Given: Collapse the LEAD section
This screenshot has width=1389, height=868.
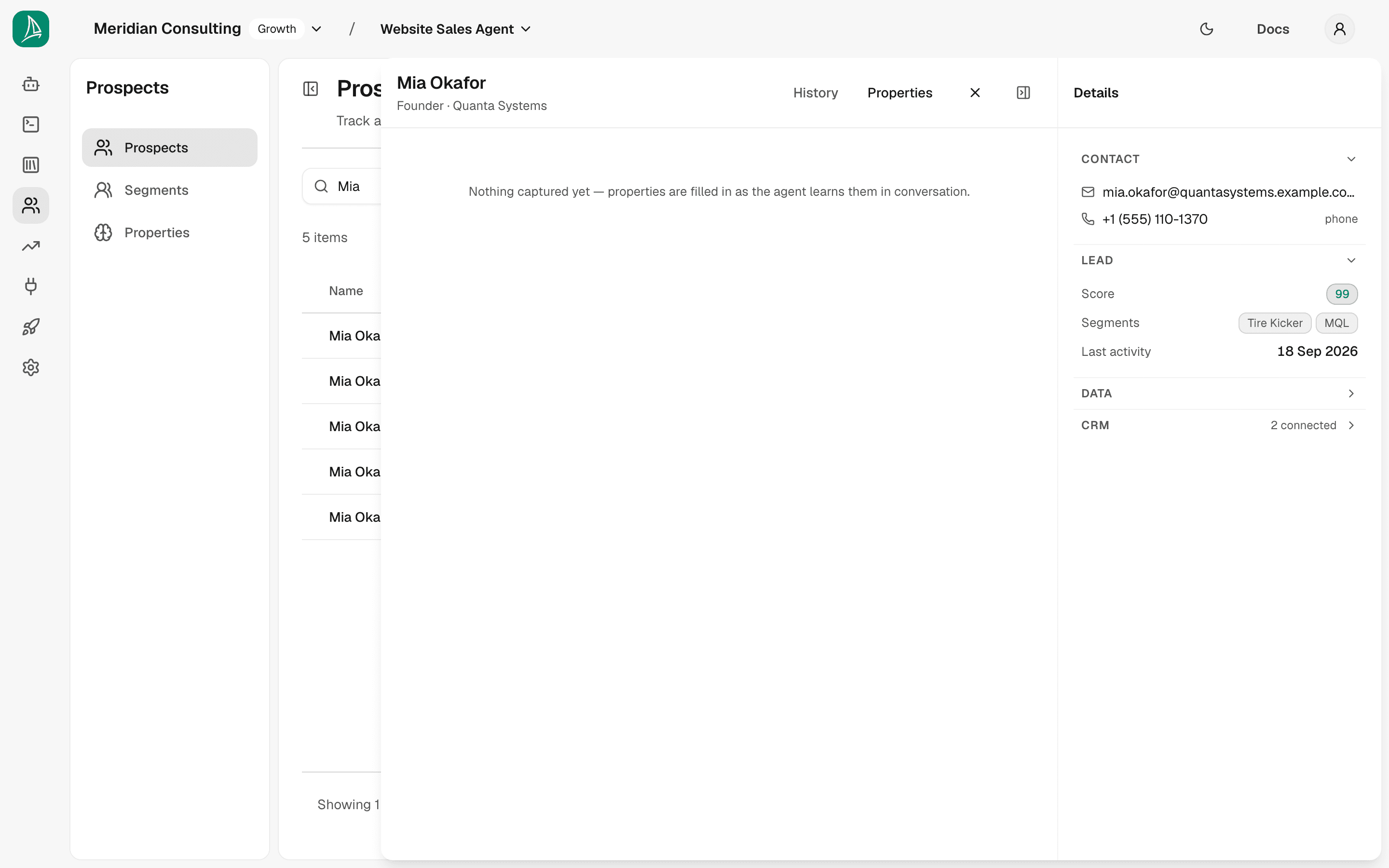Looking at the screenshot, I should (x=1219, y=260).
